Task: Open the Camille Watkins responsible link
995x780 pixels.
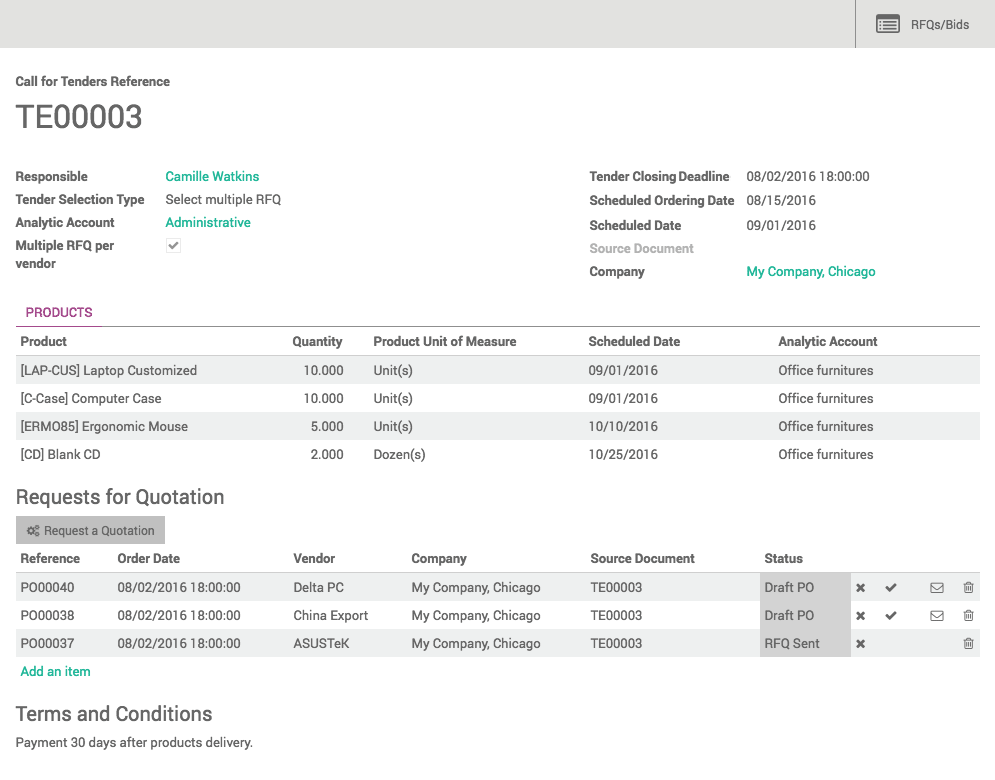Action: click(212, 175)
